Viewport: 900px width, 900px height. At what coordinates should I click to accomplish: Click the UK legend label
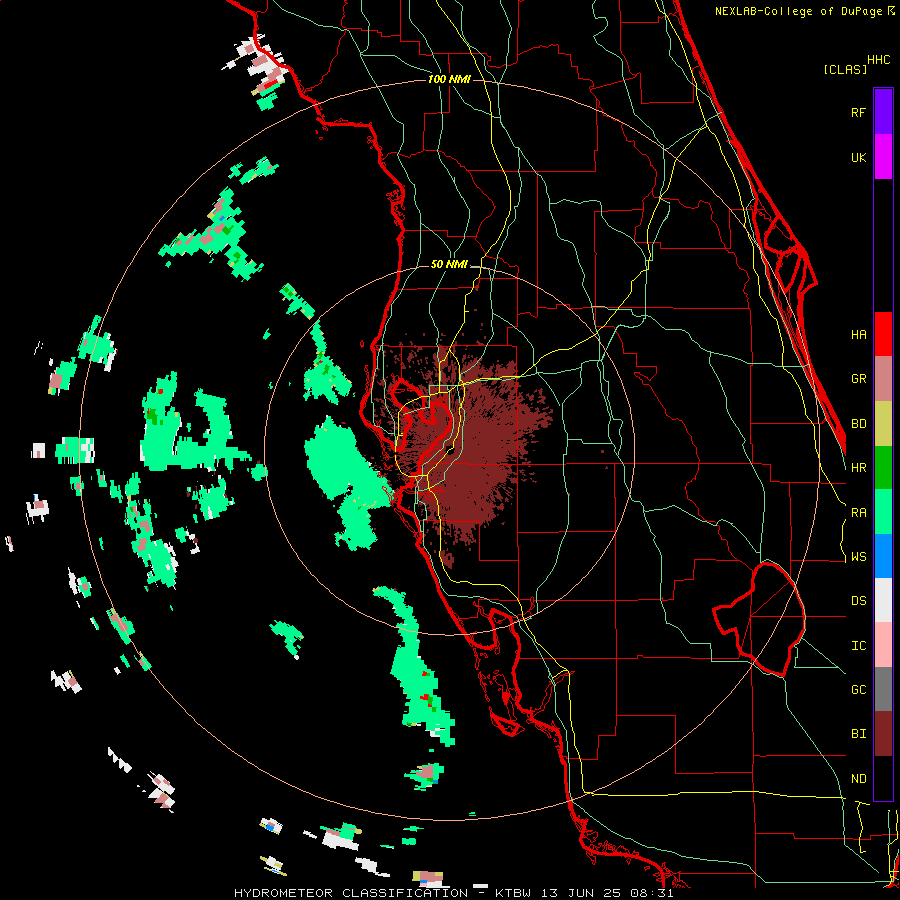pos(858,157)
